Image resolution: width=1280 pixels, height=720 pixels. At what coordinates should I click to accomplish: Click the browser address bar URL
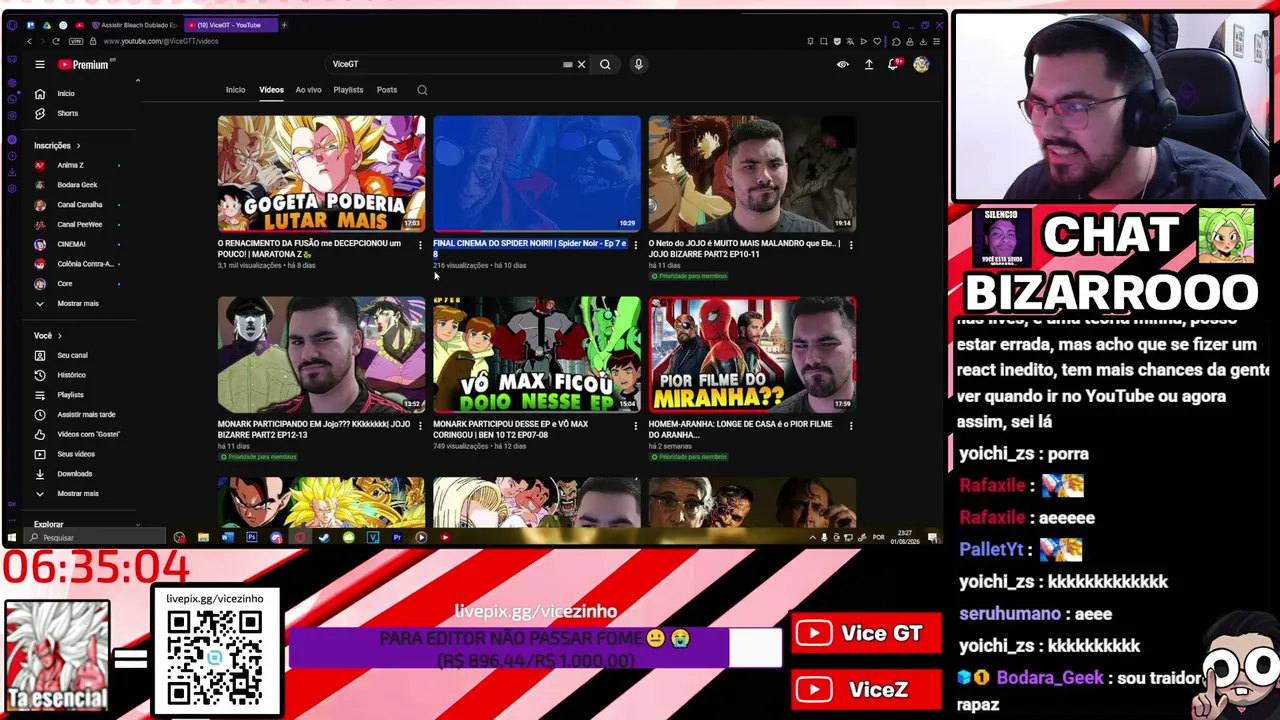pyautogui.click(x=160, y=41)
